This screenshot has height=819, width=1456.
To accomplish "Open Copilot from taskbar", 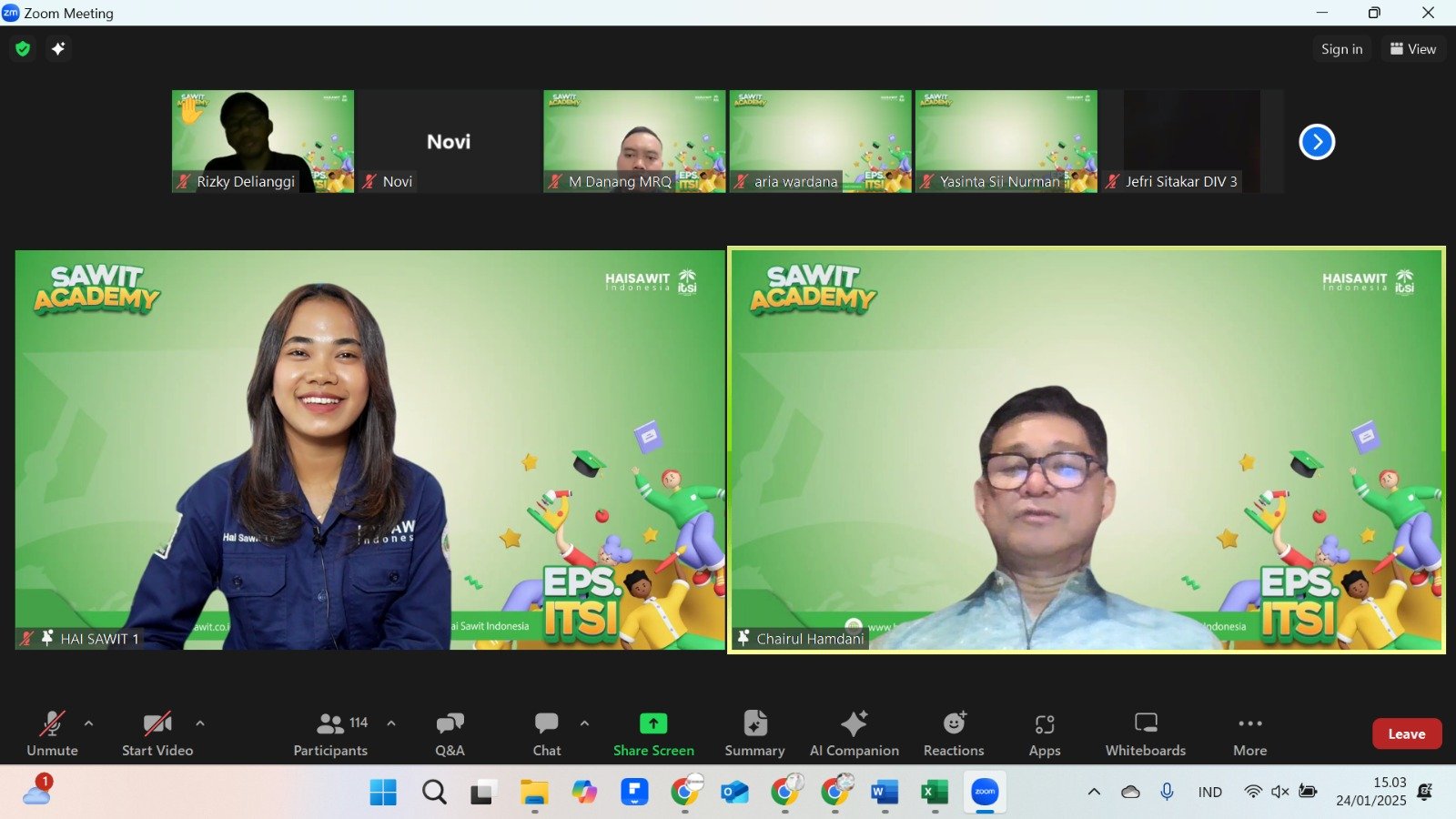I will [584, 793].
